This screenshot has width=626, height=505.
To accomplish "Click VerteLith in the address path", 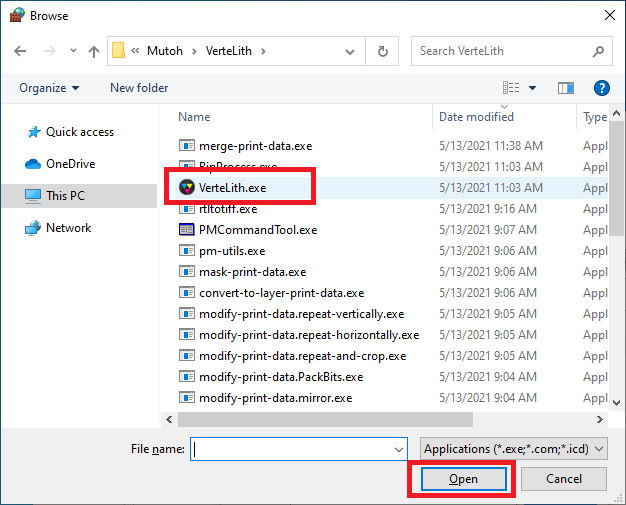I will pyautogui.click(x=229, y=51).
